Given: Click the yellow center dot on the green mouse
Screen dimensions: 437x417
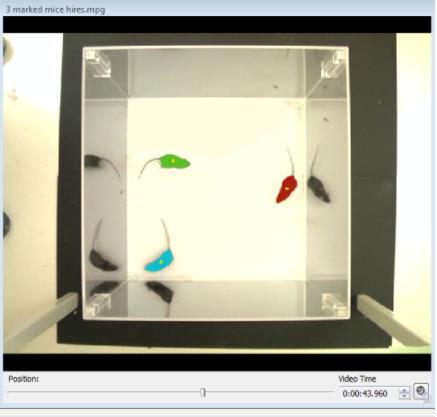Looking at the screenshot, I should point(173,161).
